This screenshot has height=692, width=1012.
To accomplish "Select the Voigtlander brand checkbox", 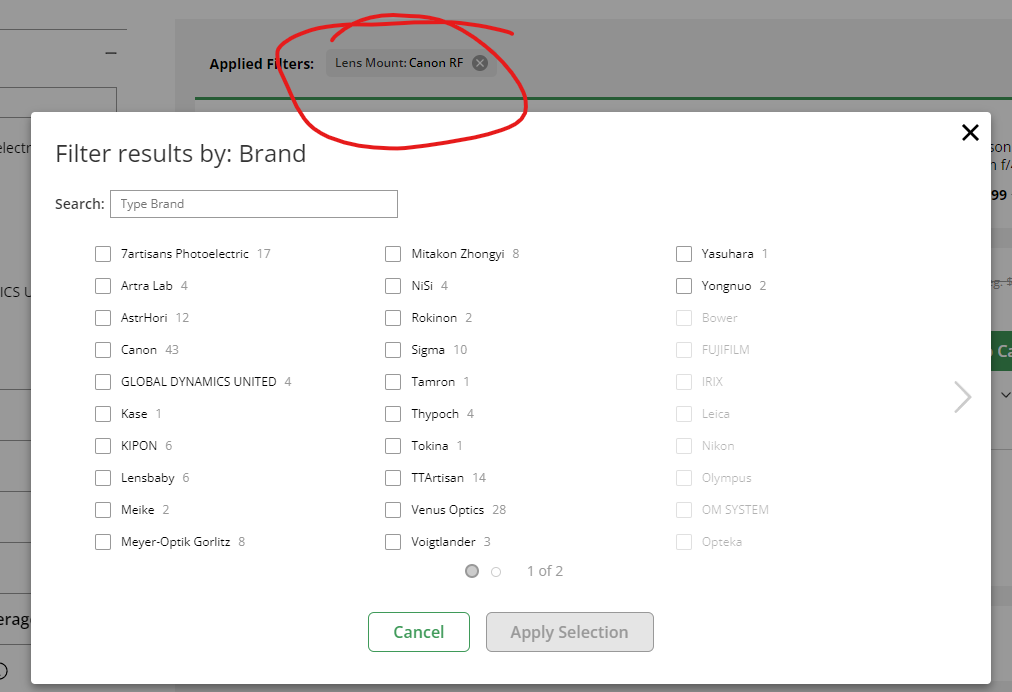I will click(393, 542).
